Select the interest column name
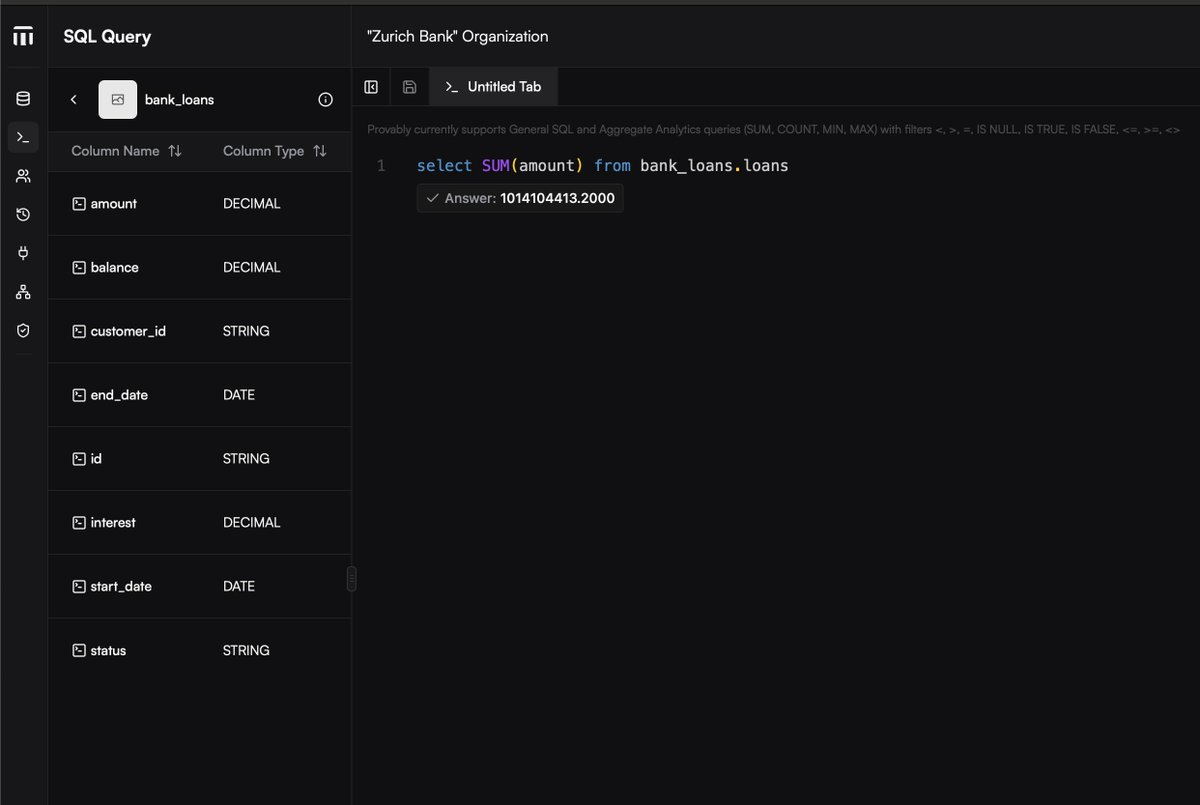 pyautogui.click(x=113, y=523)
